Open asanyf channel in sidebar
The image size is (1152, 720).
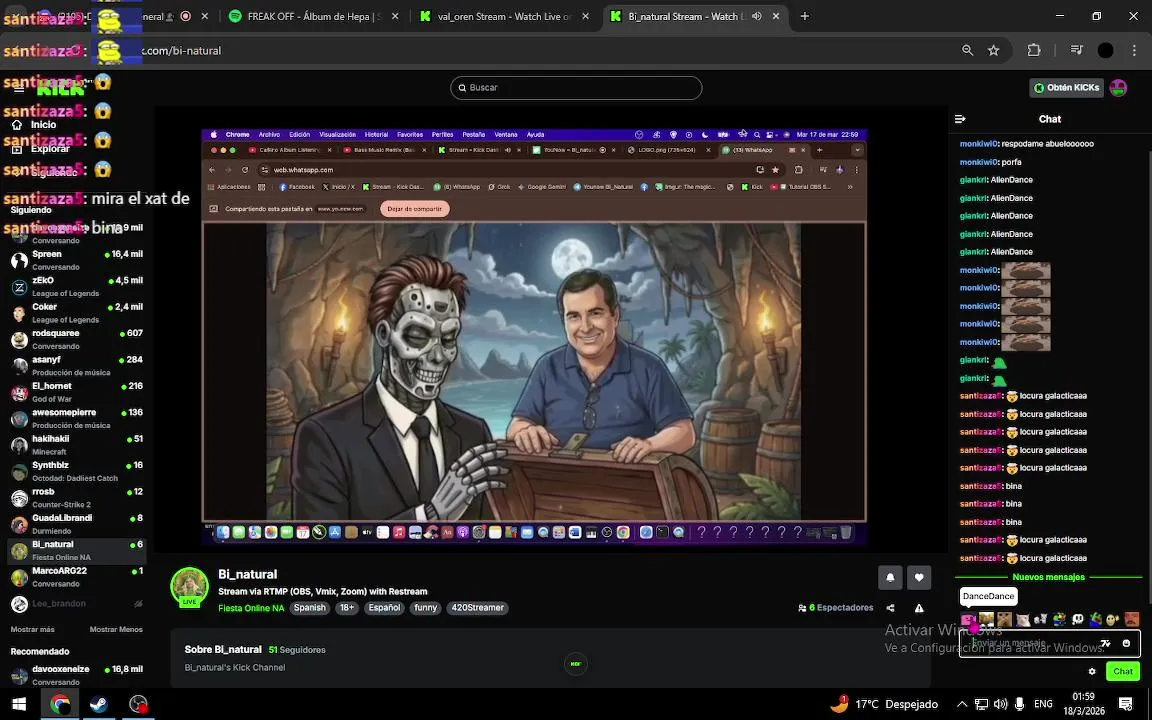coord(77,366)
